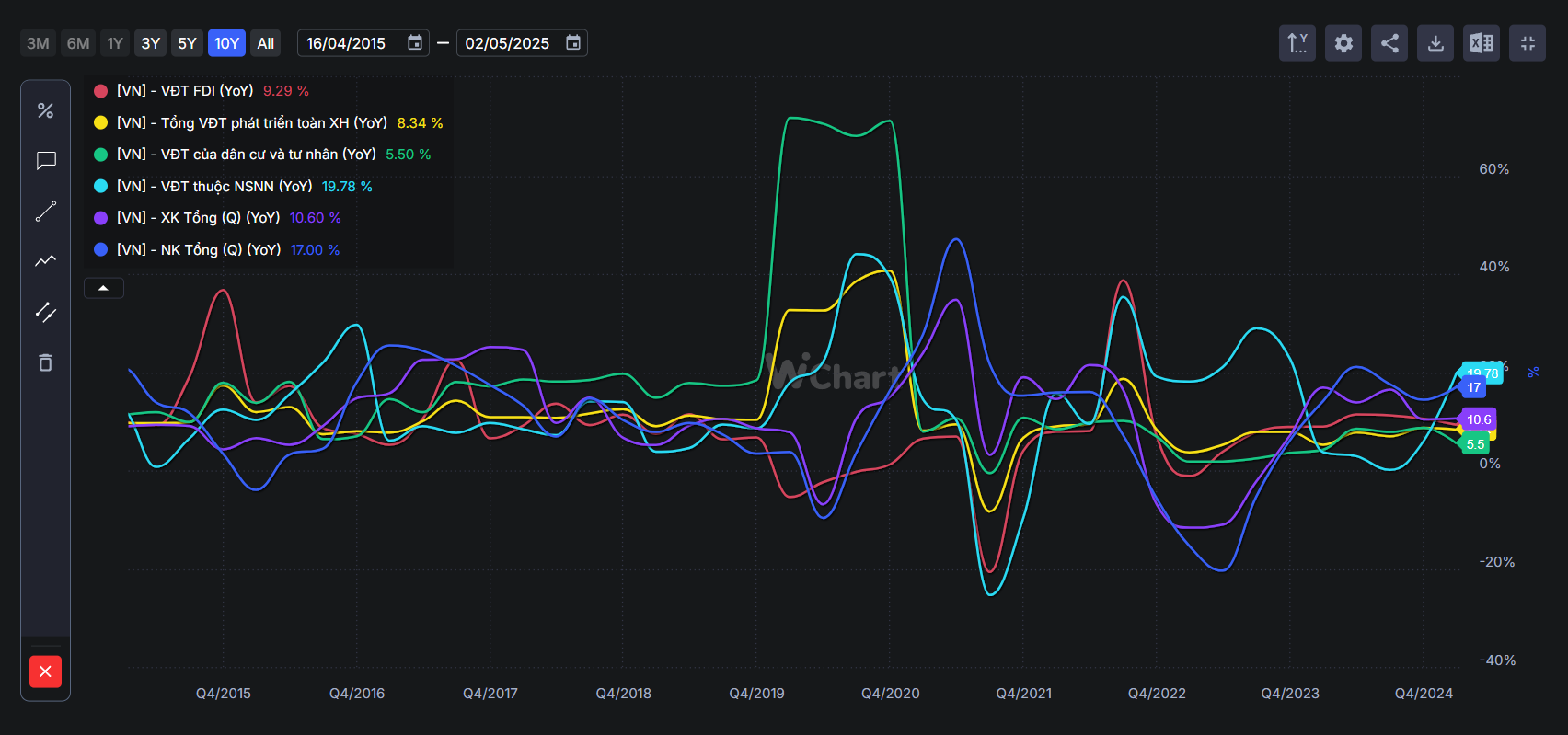Viewport: 1568px width, 735px height.
Task: Select the parallel lines channel tool
Action: pos(45,312)
